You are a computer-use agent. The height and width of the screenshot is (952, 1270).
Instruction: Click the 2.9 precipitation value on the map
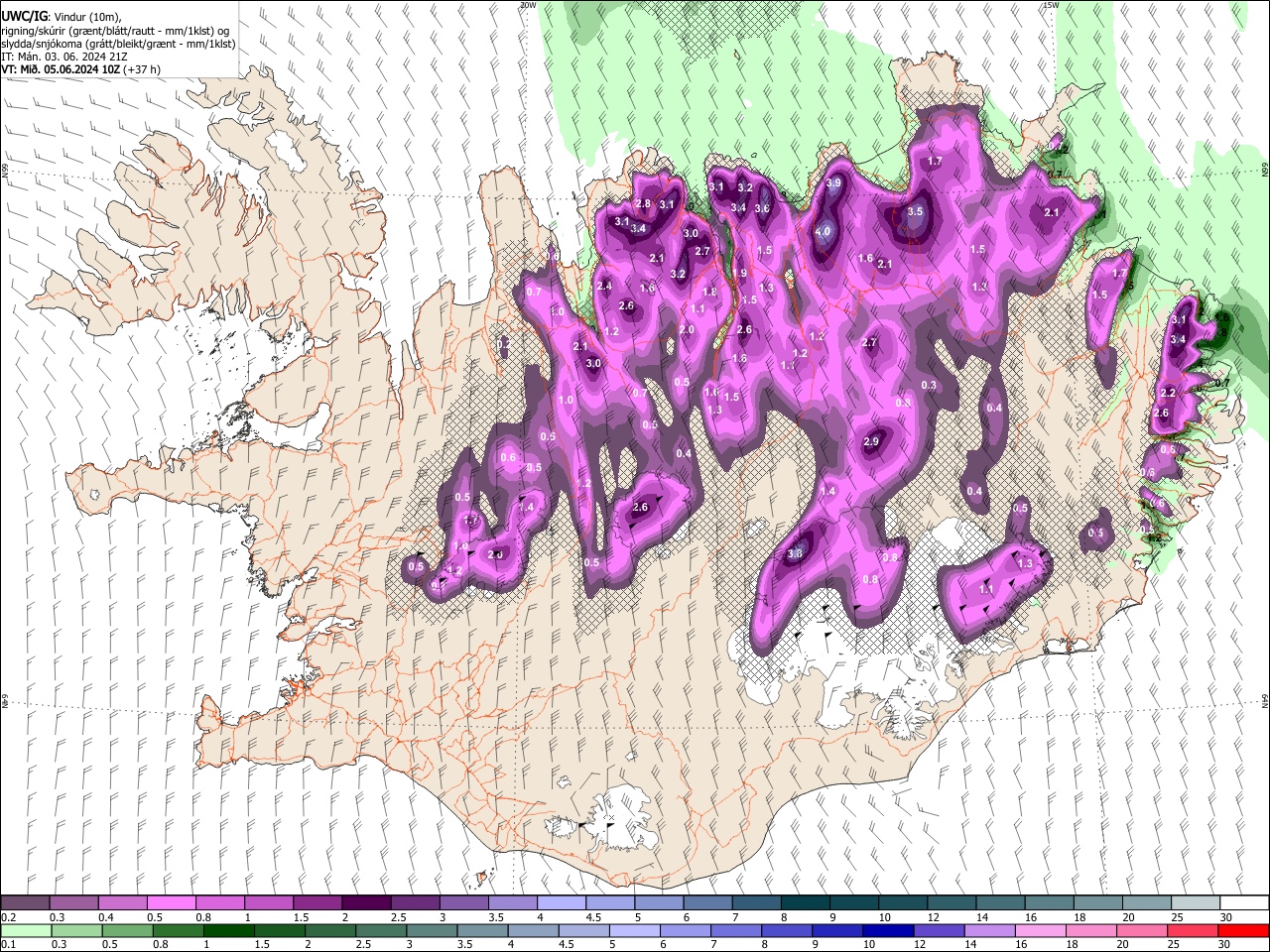tap(872, 441)
